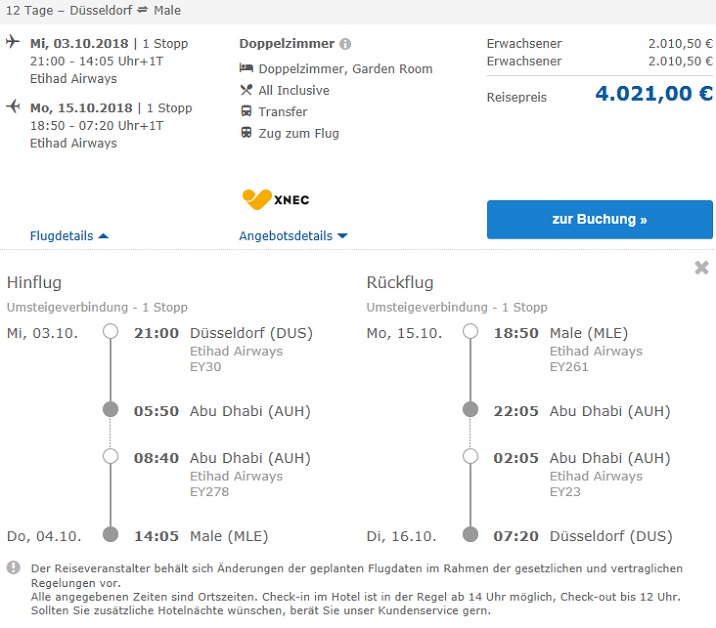Select the 05:50 Abu Dhabi arrival marker
Screen dimensions: 716x628
tap(111, 410)
